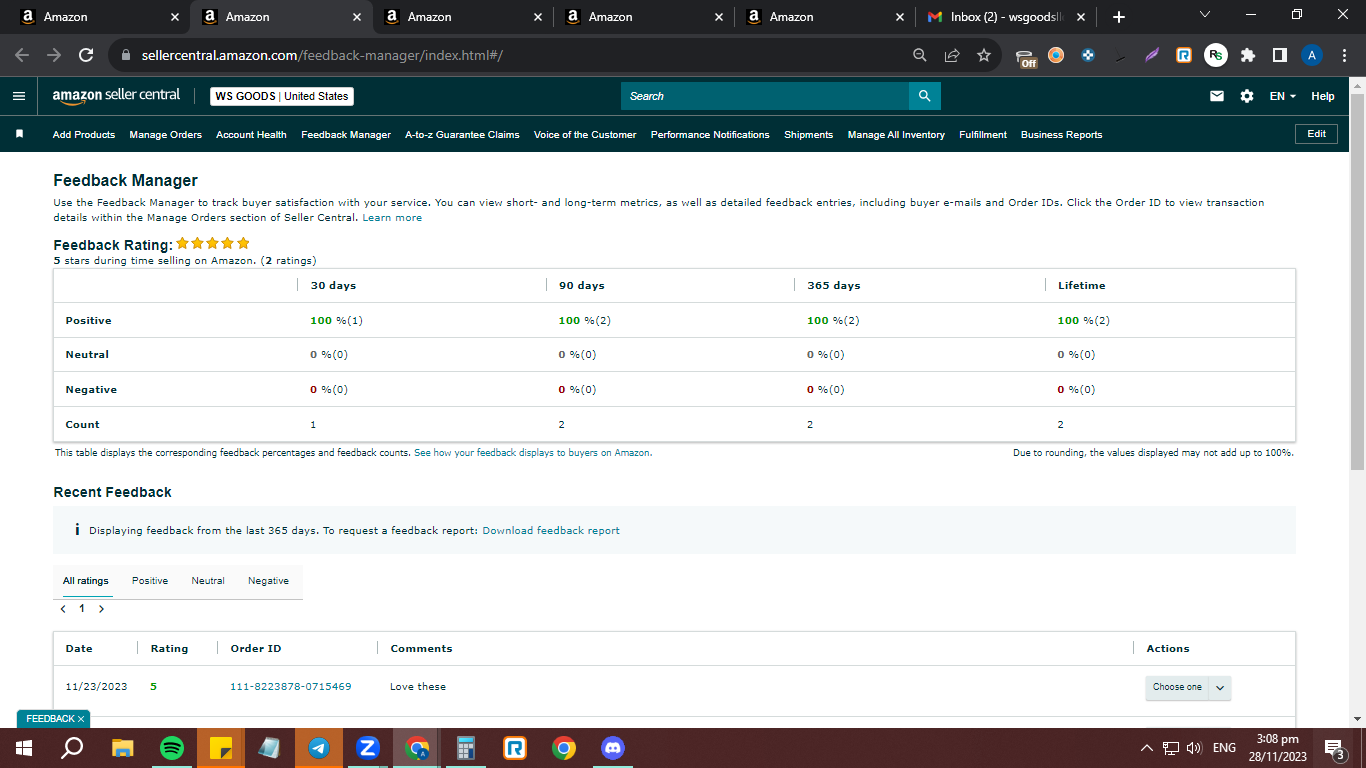
Task: Click the orange circle extension icon
Action: (x=1056, y=55)
